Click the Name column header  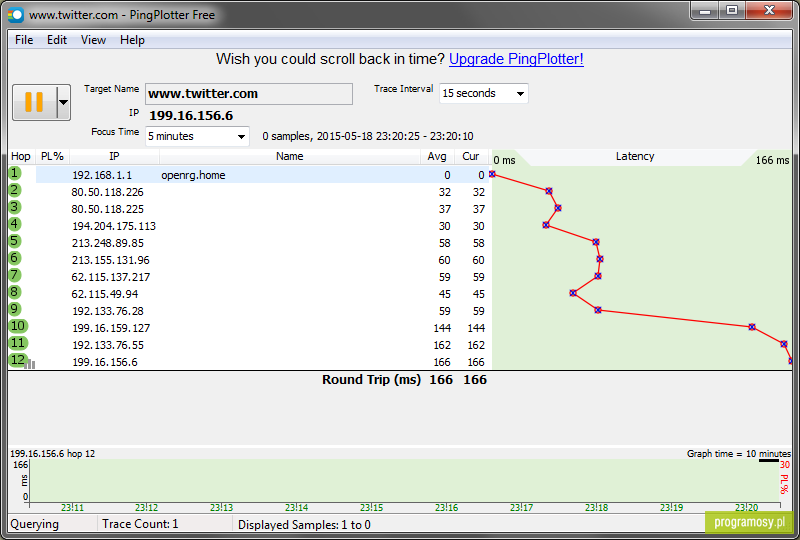point(290,156)
